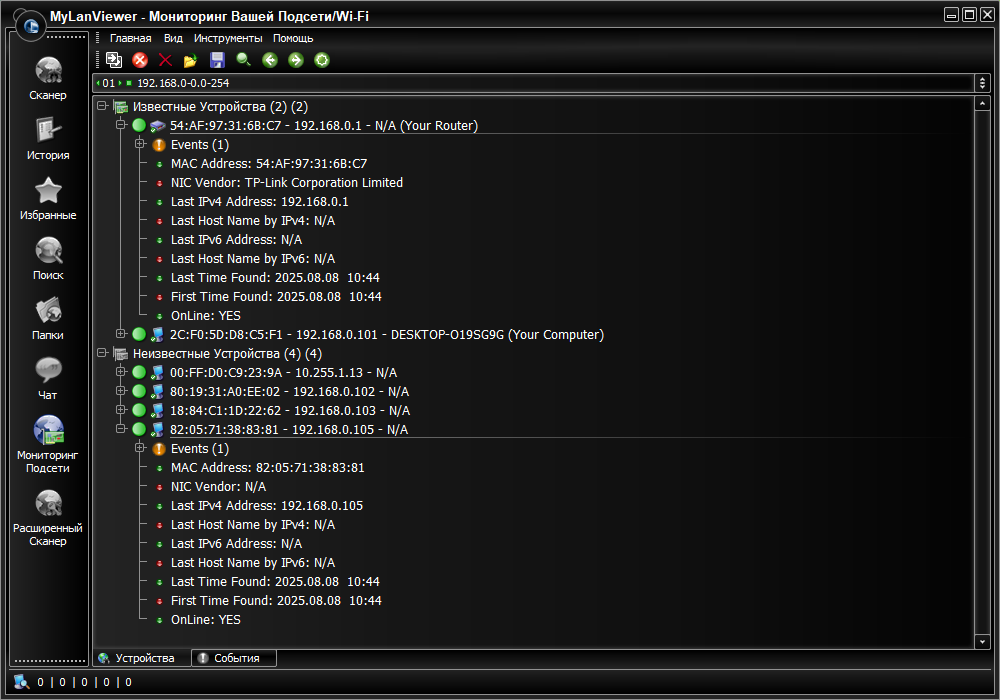Image resolution: width=1000 pixels, height=700 pixels.
Task: Click the router icon beside 54:AF:97:31:6B:C7
Action: pyautogui.click(x=158, y=126)
